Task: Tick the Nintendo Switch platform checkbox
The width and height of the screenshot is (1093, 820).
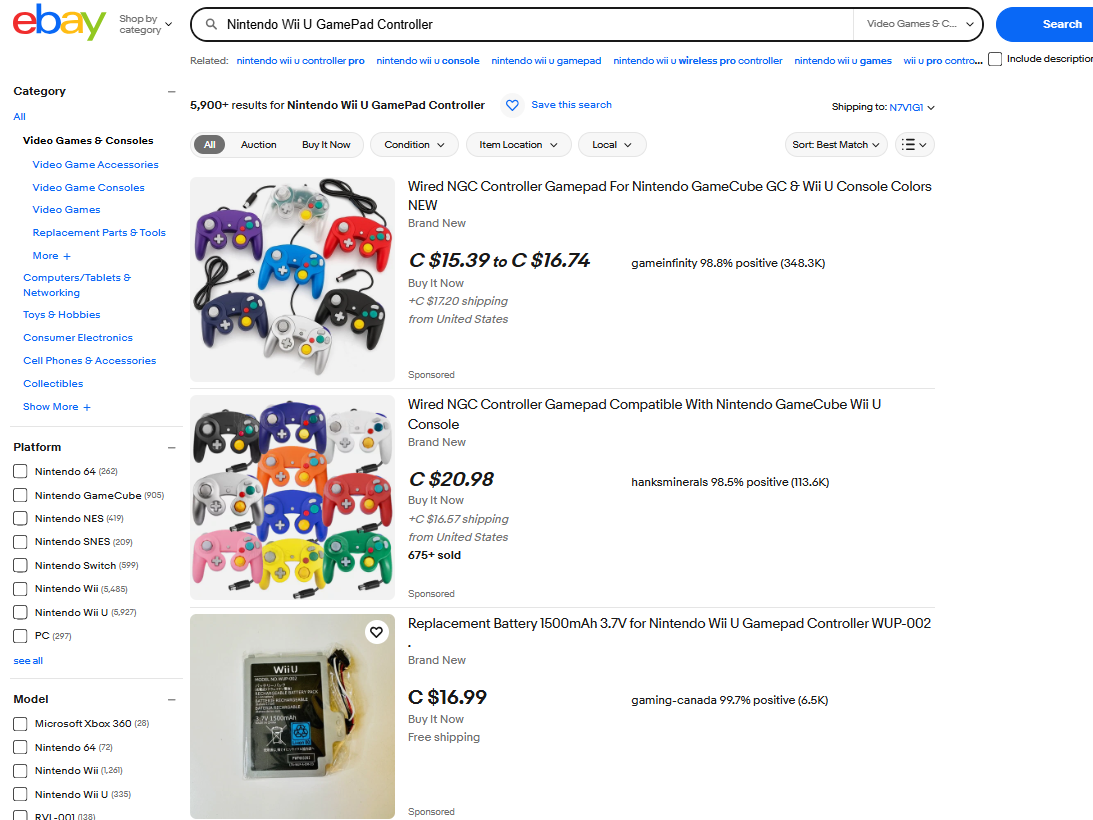Action: point(20,565)
